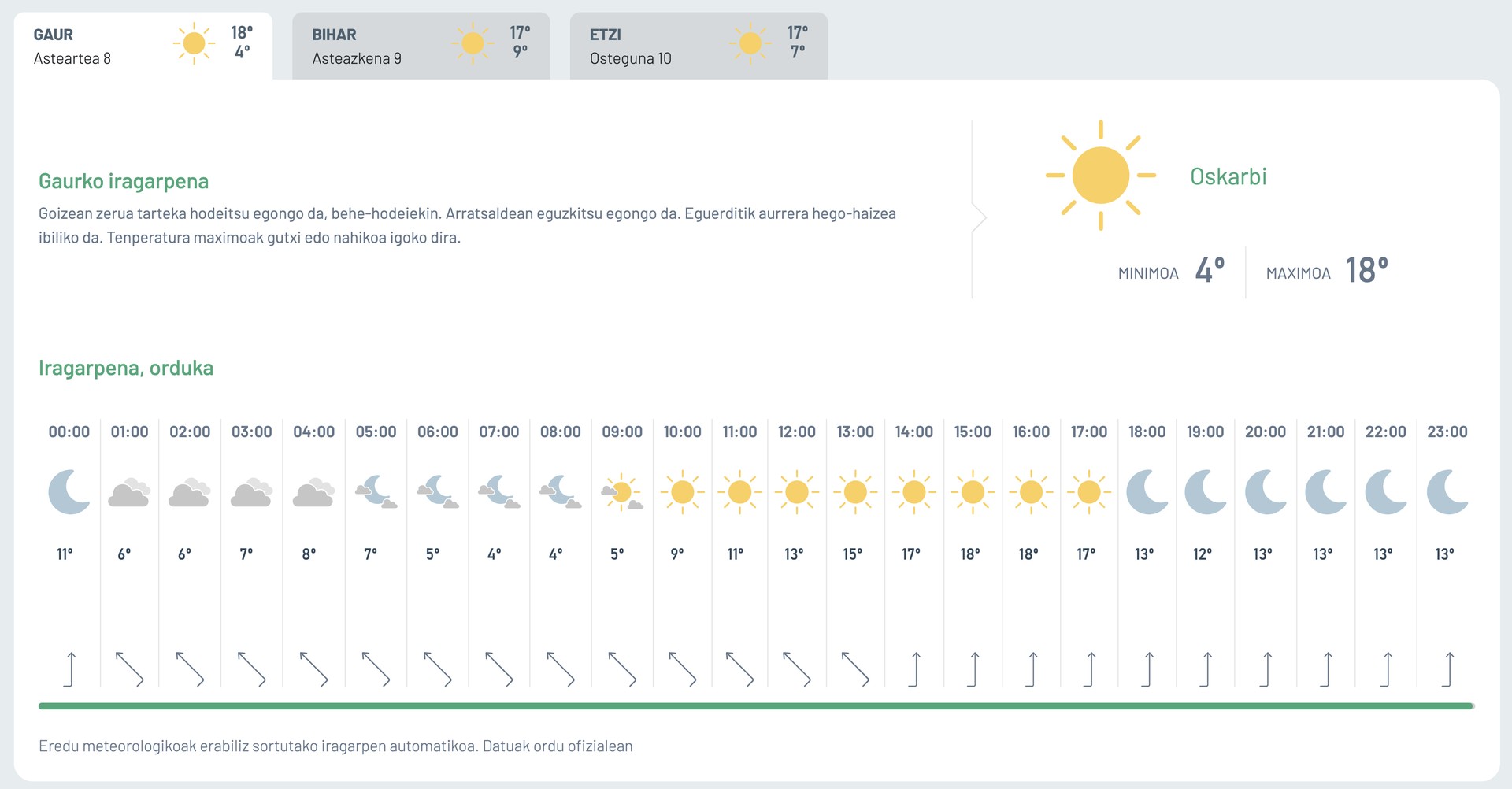Click the 12° temperature at 19:00
Screen dimensions: 1512x789
pos(1203,554)
